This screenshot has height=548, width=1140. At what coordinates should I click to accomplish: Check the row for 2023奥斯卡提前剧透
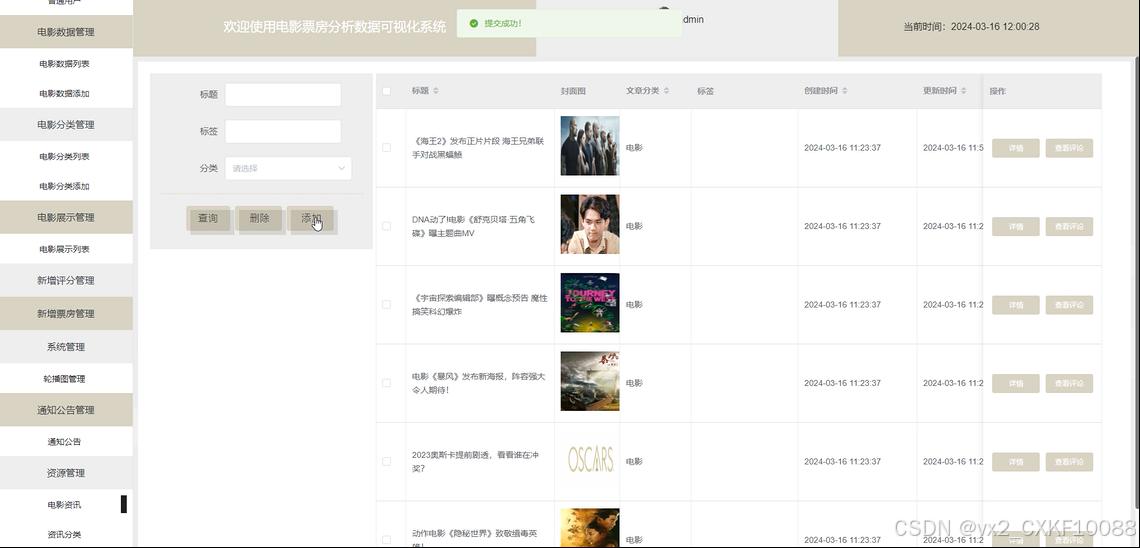(x=387, y=462)
